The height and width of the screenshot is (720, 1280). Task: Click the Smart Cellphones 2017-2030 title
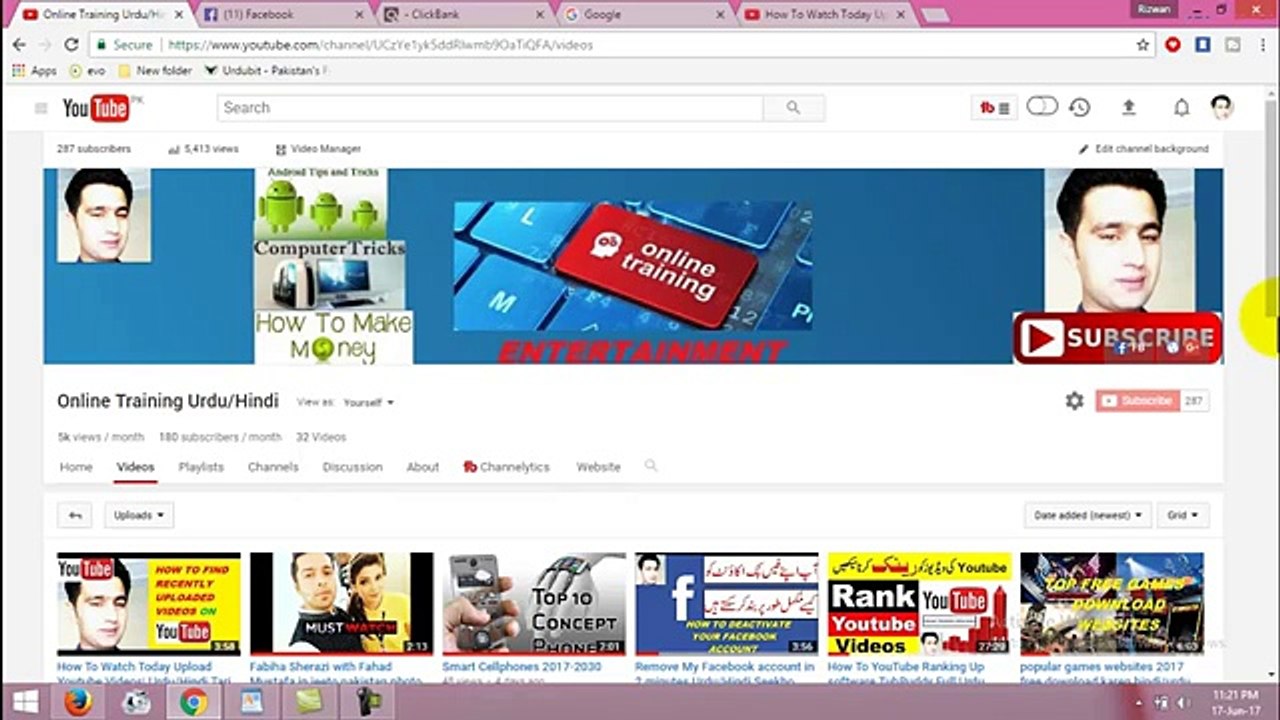[x=521, y=666]
